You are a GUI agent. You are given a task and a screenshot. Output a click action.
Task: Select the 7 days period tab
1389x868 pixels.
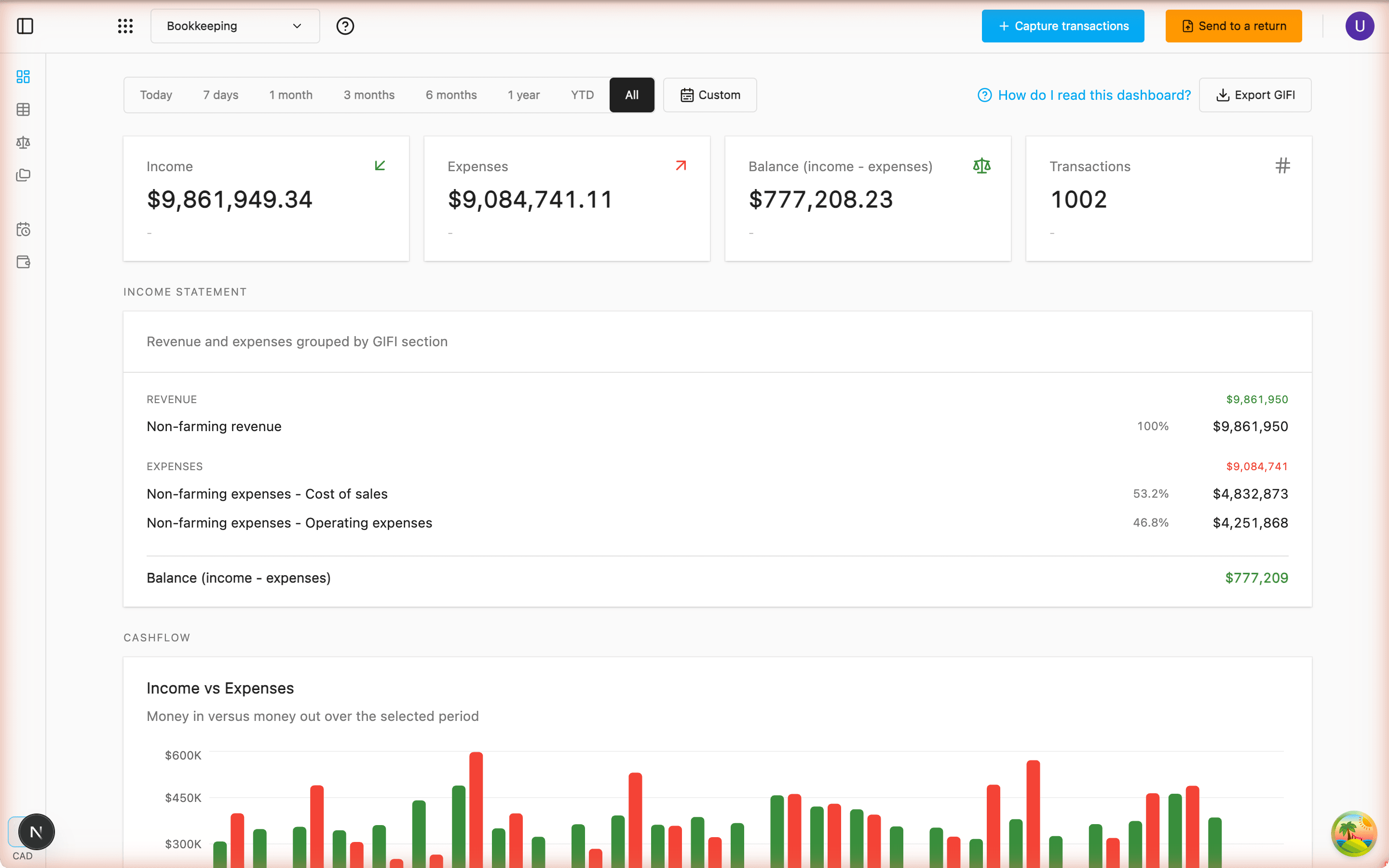pos(220,95)
